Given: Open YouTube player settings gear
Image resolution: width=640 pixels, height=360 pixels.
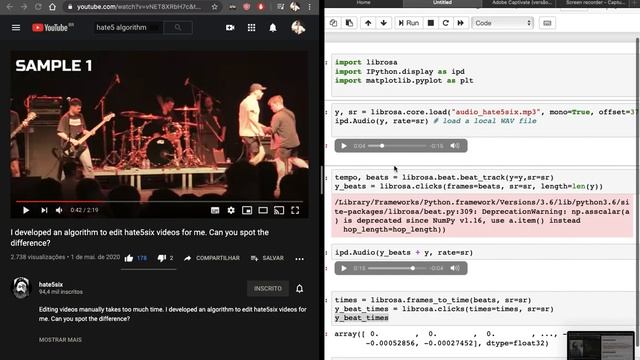Looking at the screenshot, I should 231,210.
